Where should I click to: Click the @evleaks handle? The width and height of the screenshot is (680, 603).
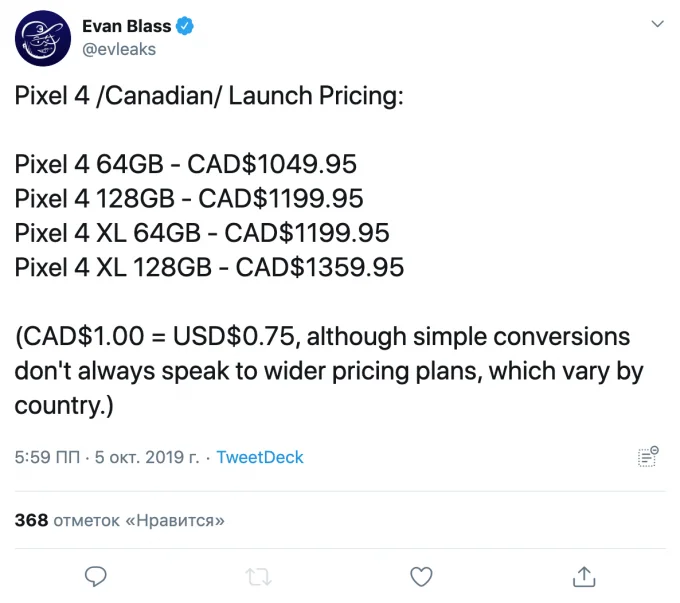[119, 49]
